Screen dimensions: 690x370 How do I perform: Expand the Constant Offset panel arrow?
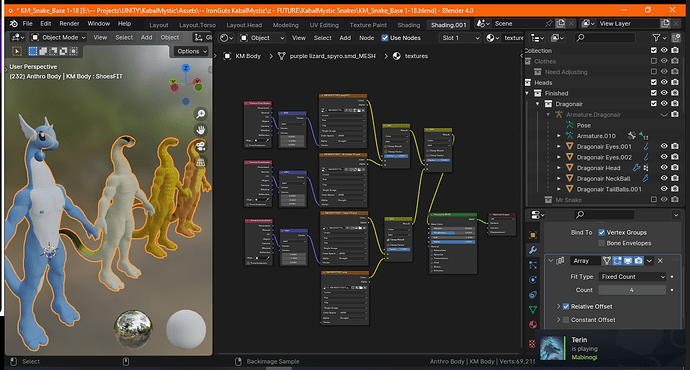[x=558, y=320]
